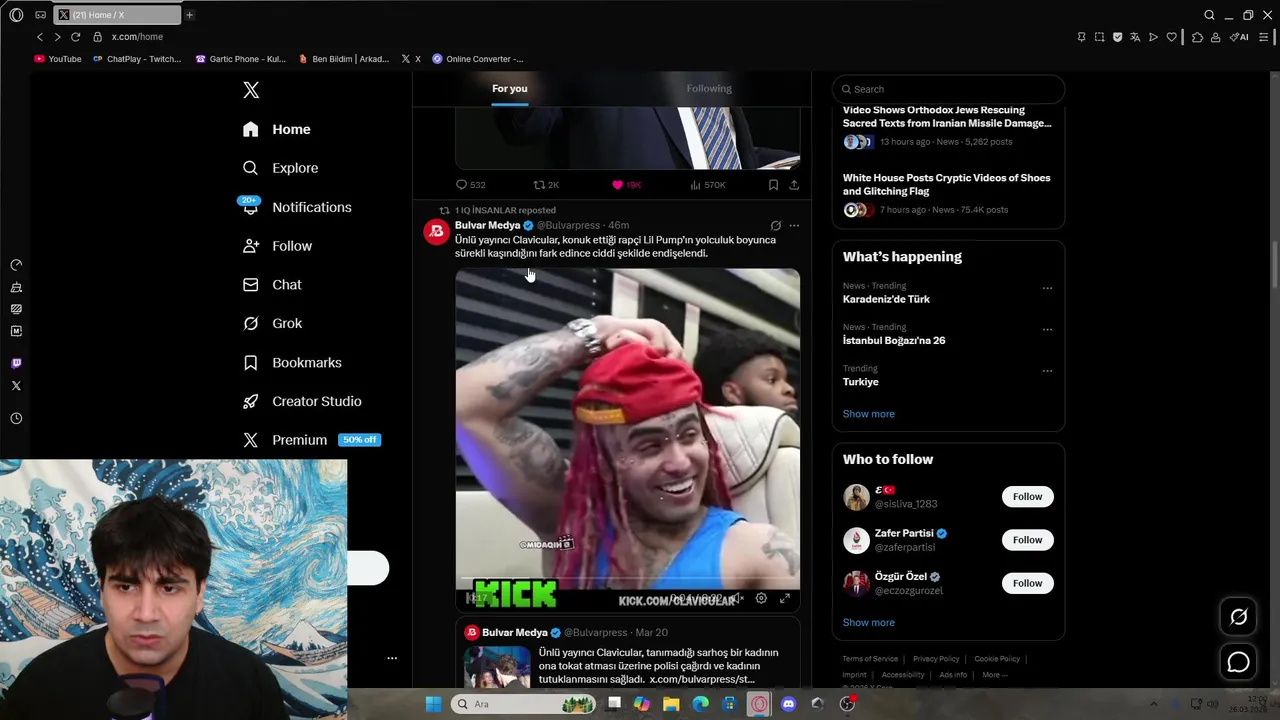This screenshot has width=1280, height=720.
Task: Unlike the post with 19K likes
Action: 626,185
